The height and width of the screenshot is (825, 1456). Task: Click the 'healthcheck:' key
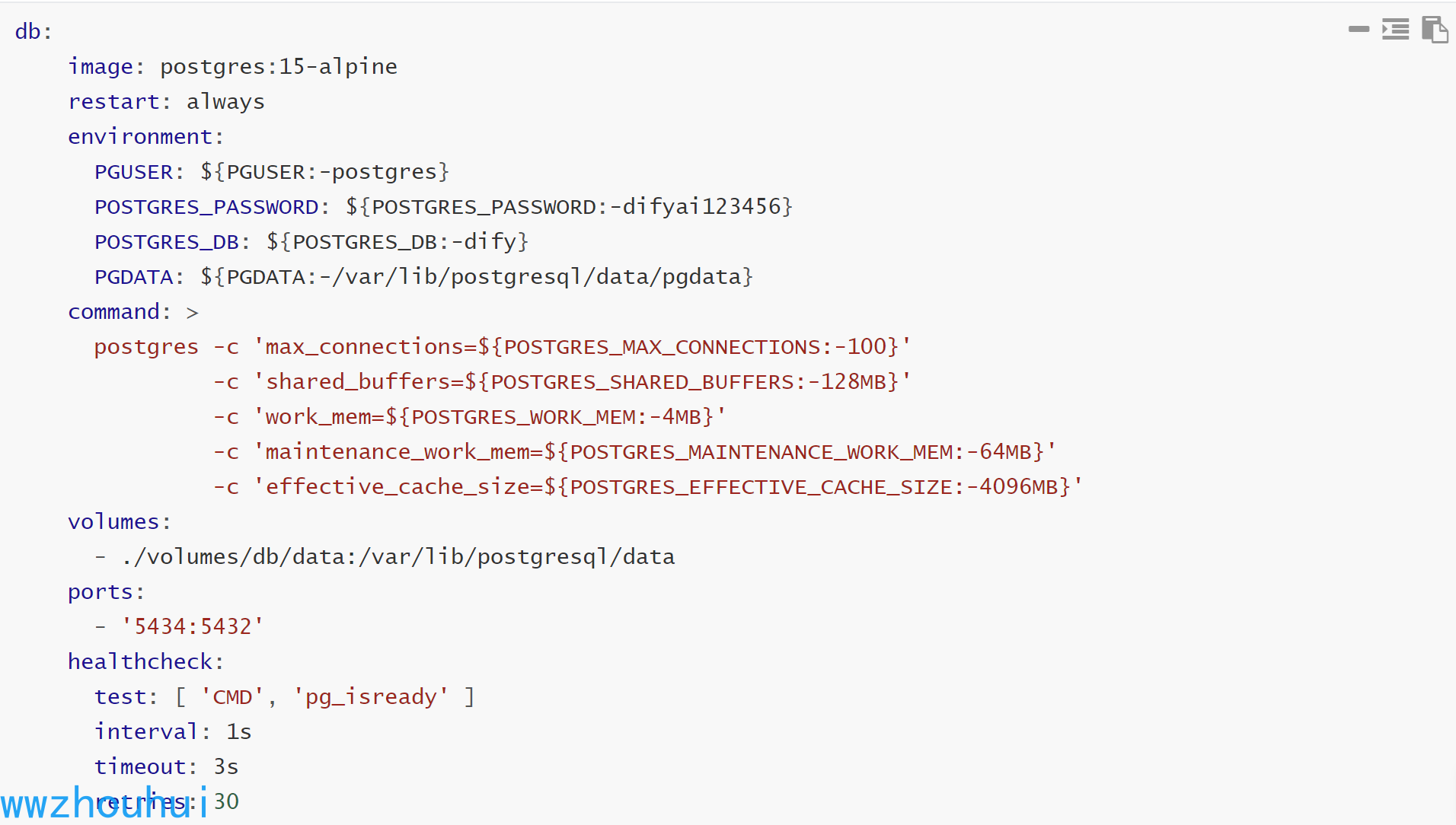click(146, 661)
